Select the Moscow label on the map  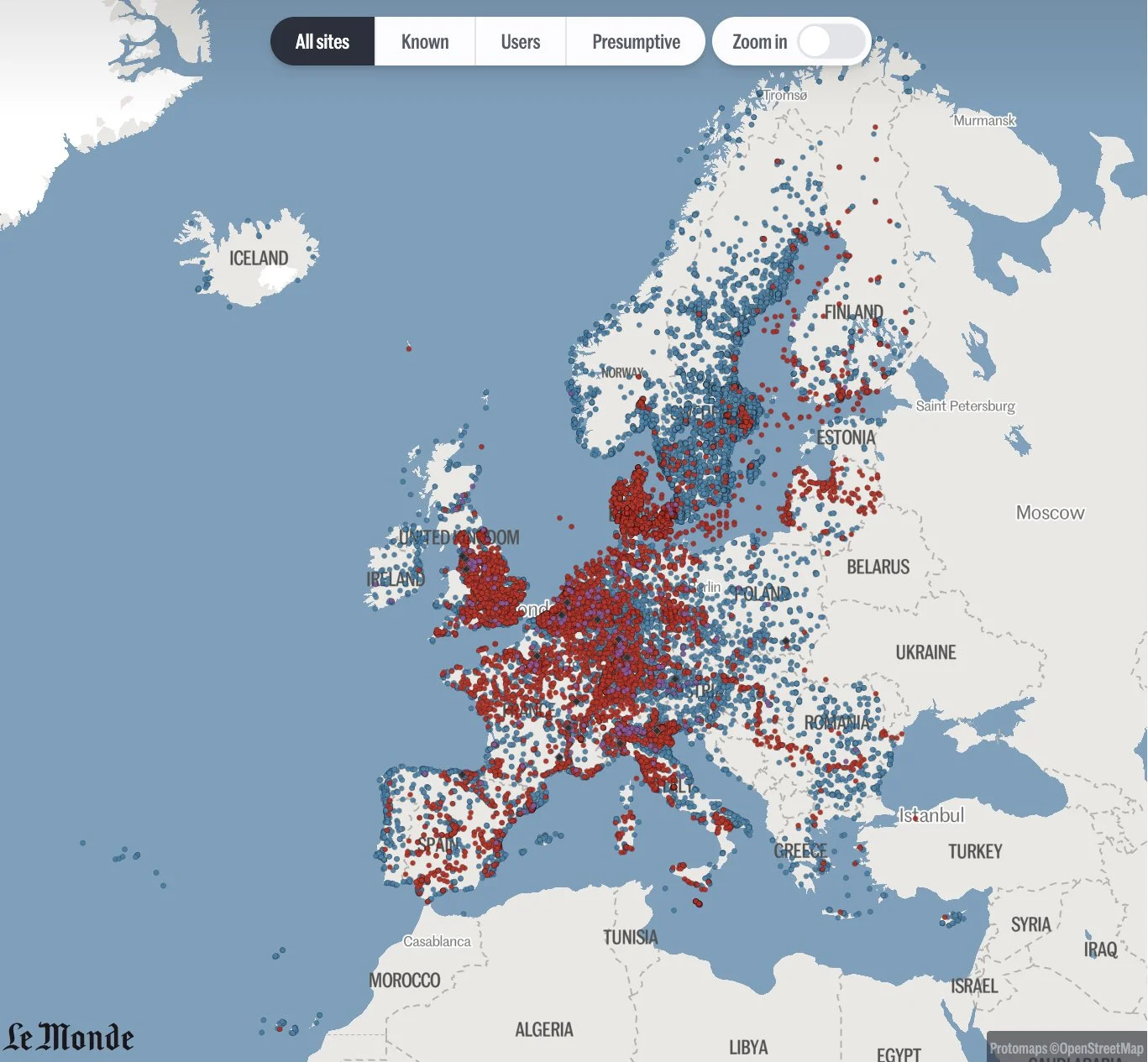1049,512
